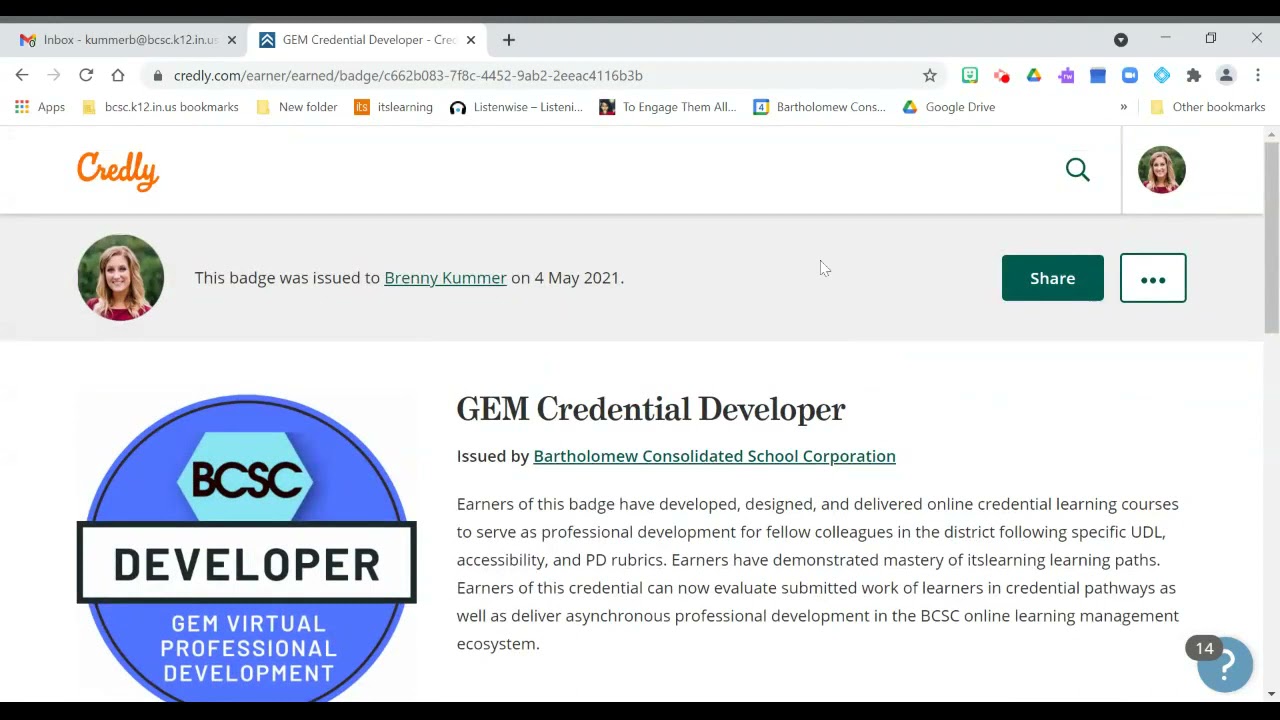Click the '4 May 2021' issue date text
This screenshot has height=720, width=1280.
click(x=577, y=278)
